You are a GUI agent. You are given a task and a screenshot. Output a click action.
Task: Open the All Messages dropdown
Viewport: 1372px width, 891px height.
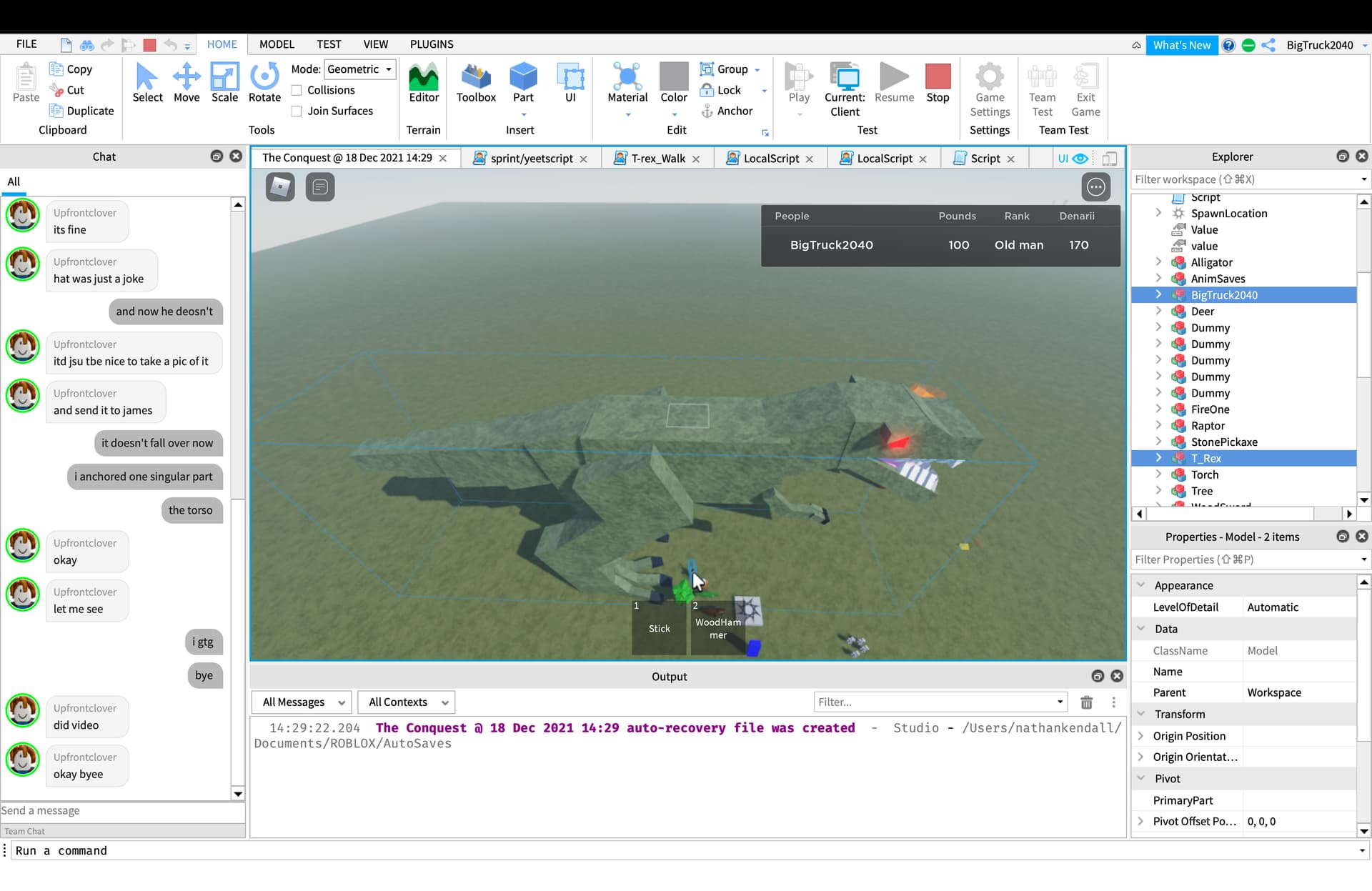[x=302, y=702]
